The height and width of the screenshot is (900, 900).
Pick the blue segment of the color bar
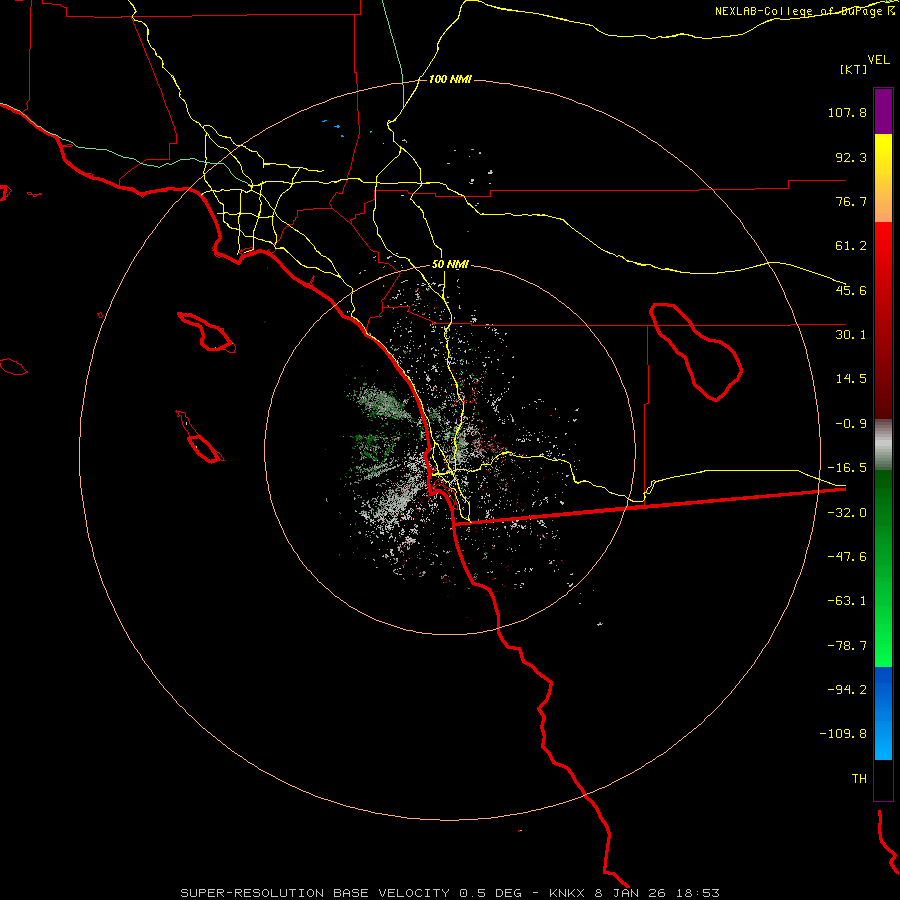coord(883,713)
